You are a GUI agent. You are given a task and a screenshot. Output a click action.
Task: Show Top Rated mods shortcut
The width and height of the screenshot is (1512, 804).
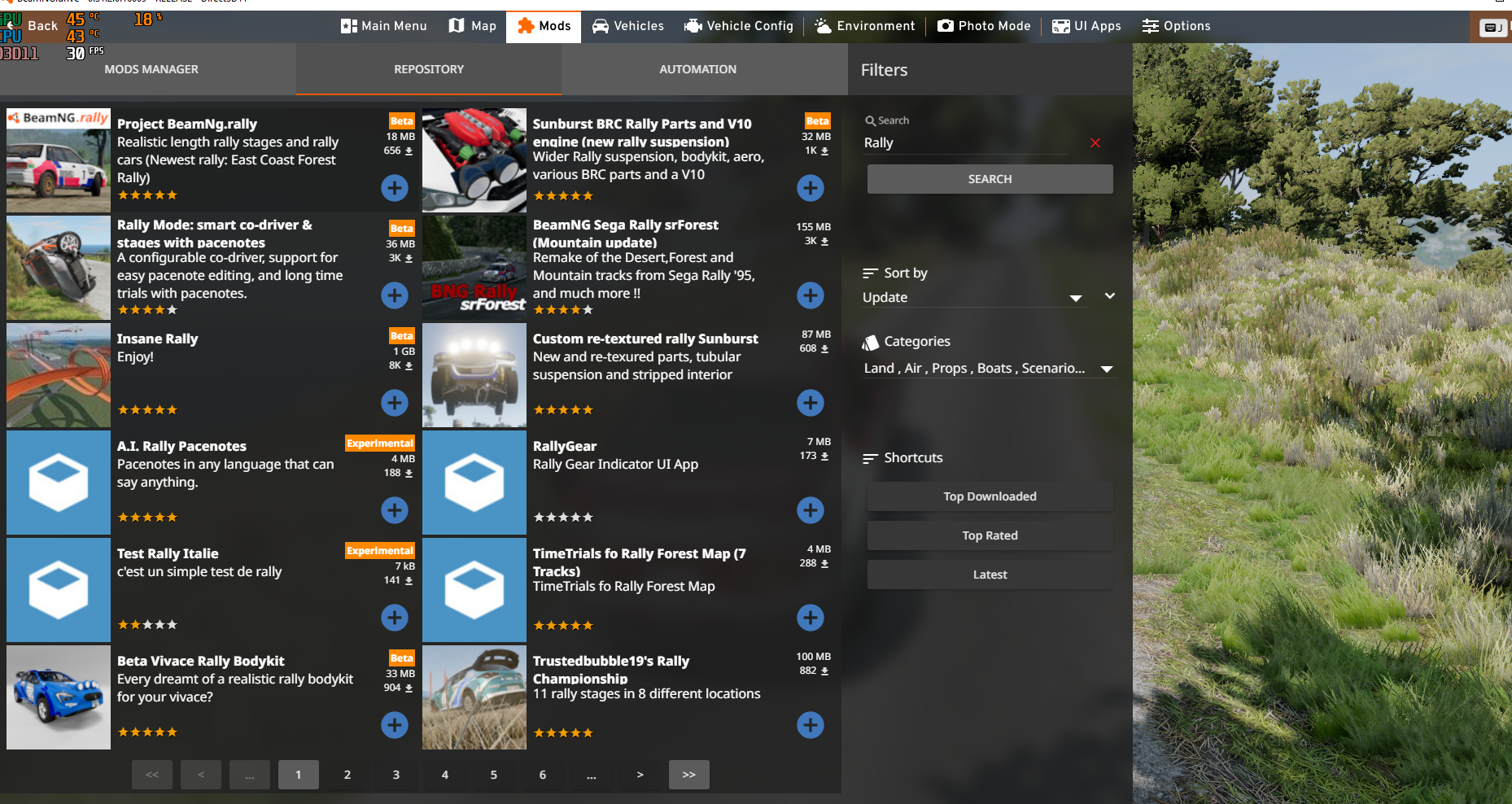(x=990, y=535)
